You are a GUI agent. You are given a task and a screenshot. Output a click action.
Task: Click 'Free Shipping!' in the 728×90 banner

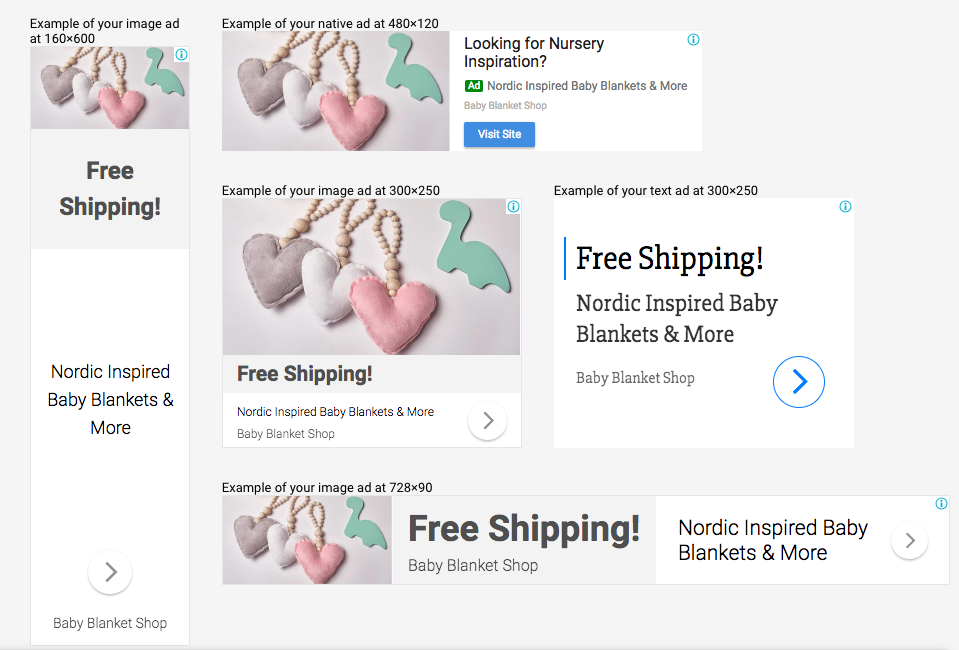pos(524,528)
